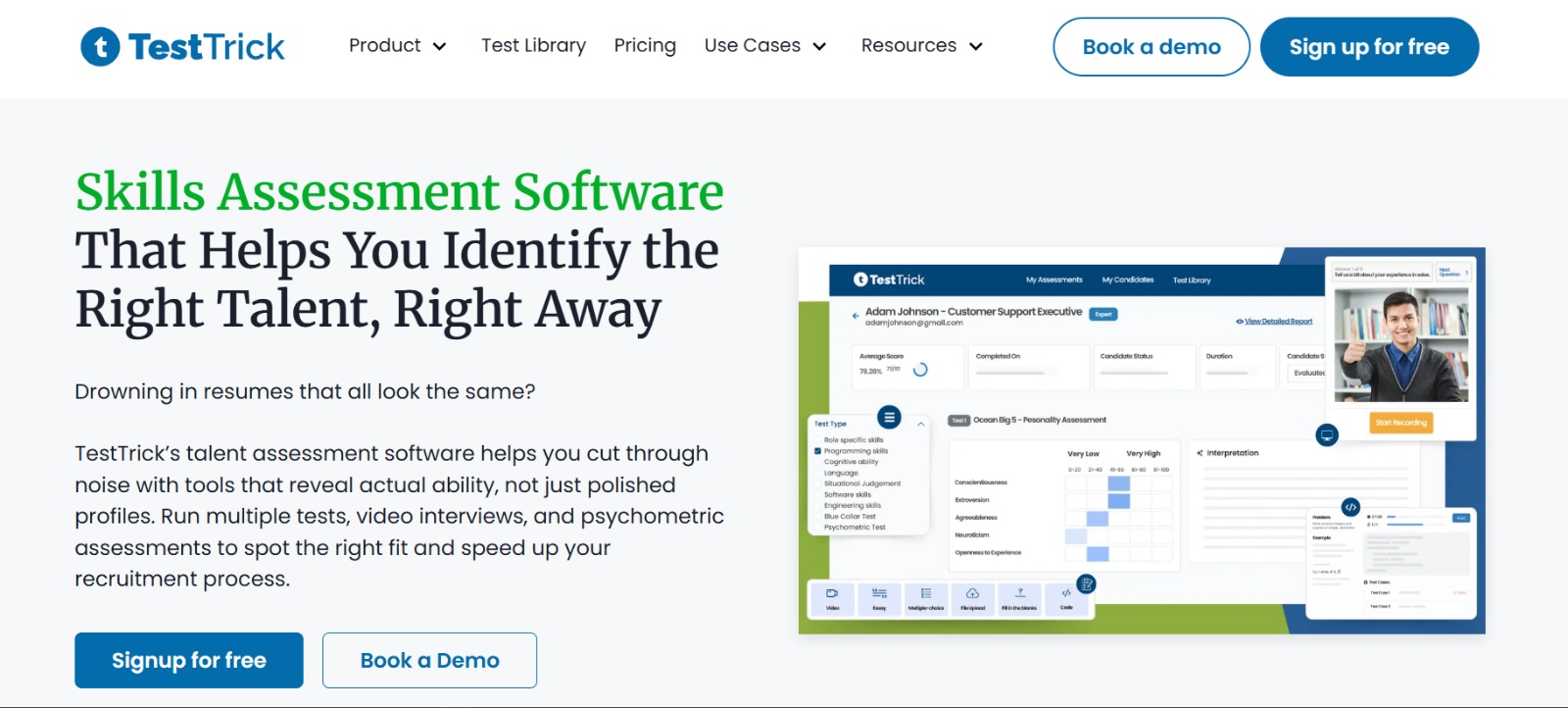Click the Conscientiousness highlighted score cell
This screenshot has height=708, width=1568.
click(x=1118, y=483)
